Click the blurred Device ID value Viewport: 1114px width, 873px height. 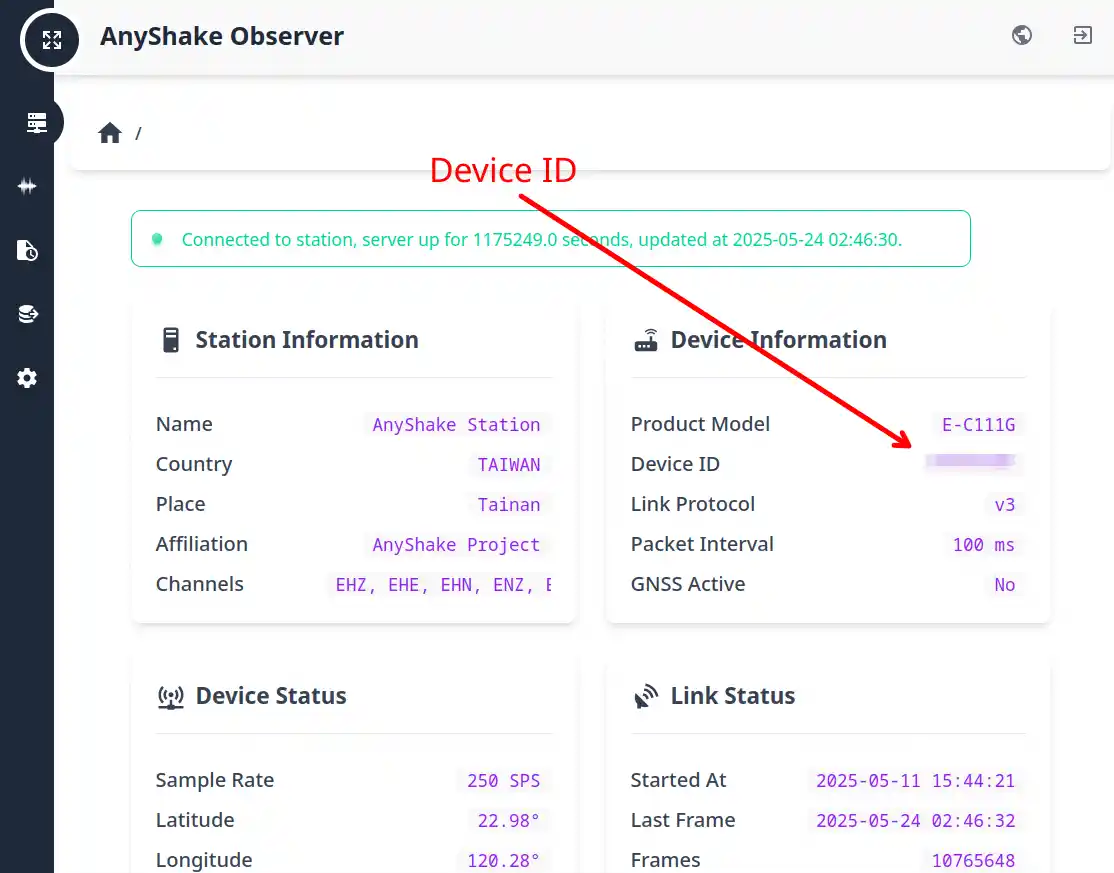[971, 462]
